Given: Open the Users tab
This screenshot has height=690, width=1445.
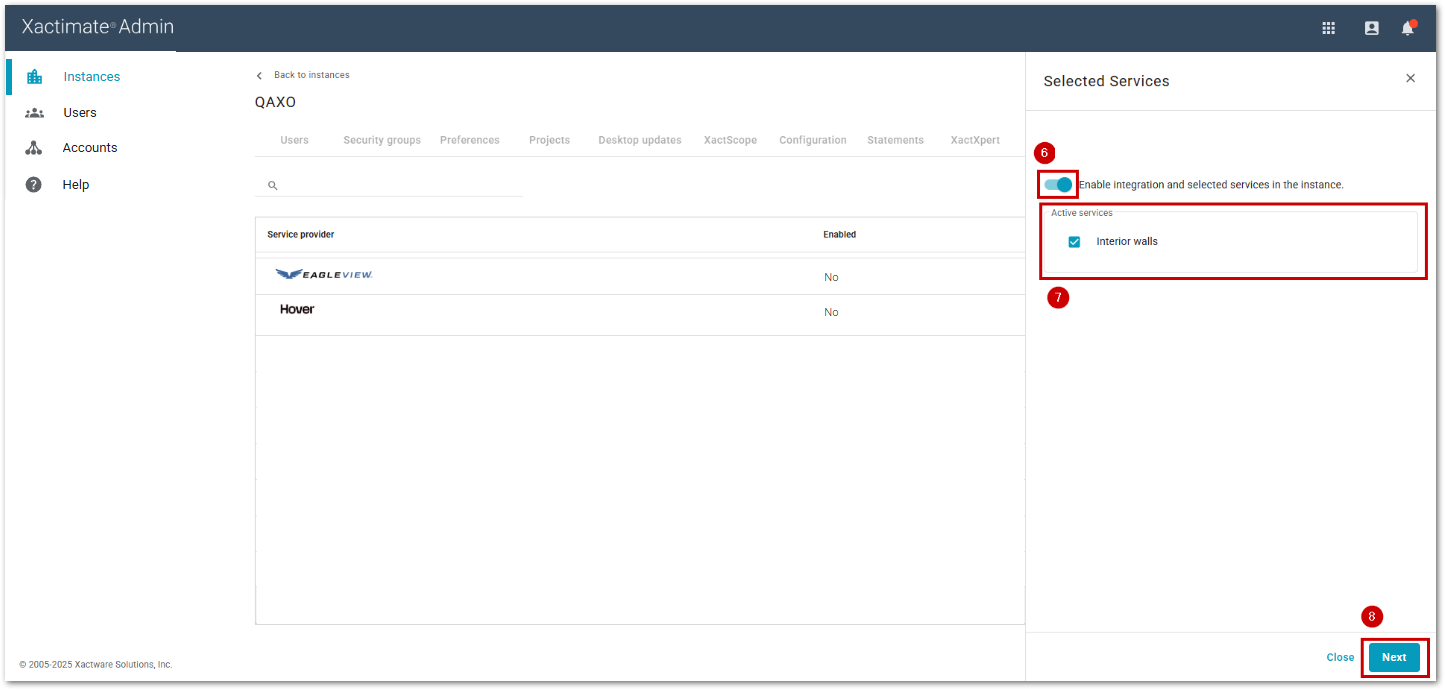Looking at the screenshot, I should [x=294, y=141].
